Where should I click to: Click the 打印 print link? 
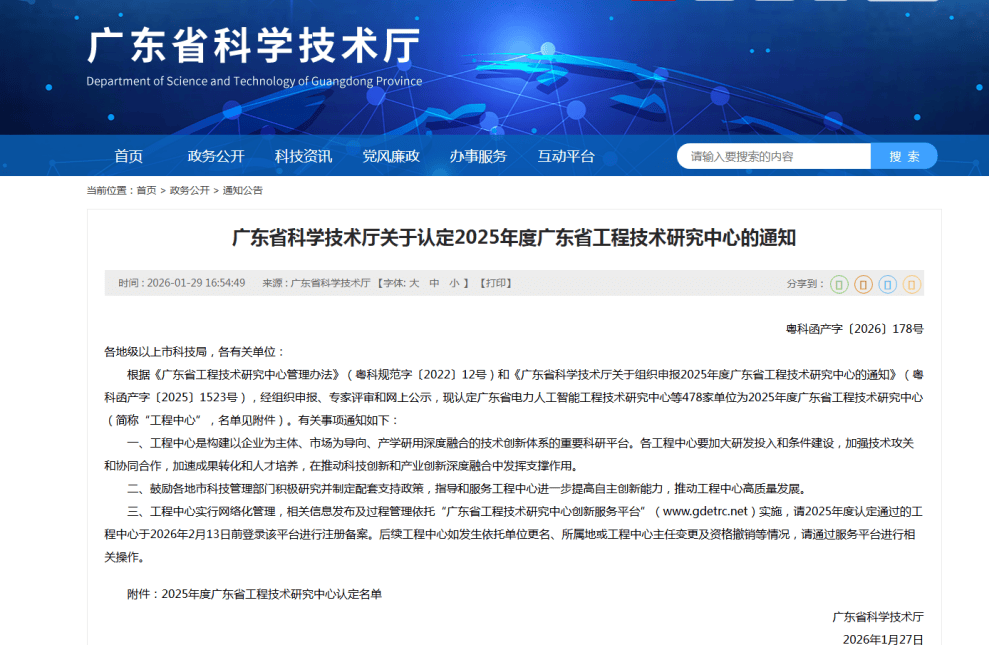pos(497,283)
